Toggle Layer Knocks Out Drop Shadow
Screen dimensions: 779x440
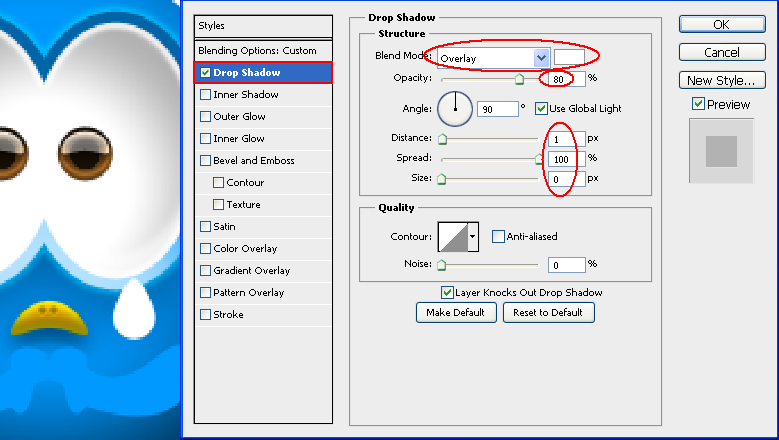pos(447,292)
